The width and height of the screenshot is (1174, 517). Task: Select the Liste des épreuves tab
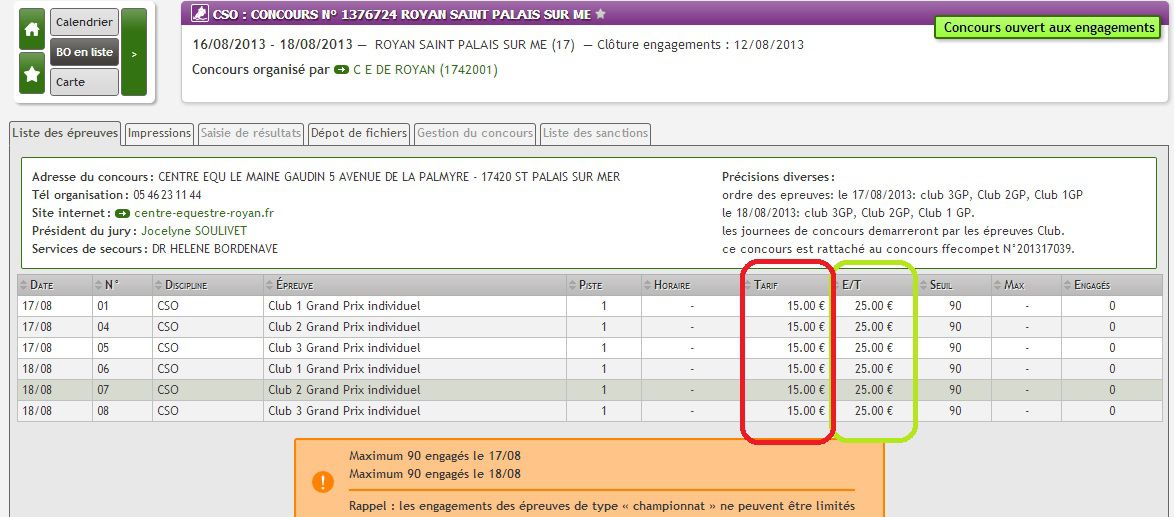[x=65, y=133]
